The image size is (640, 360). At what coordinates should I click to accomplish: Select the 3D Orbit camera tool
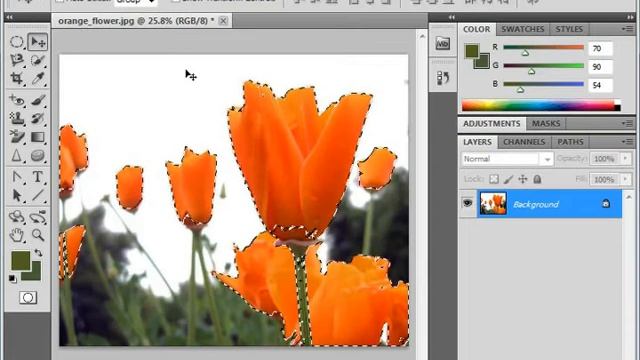point(38,216)
